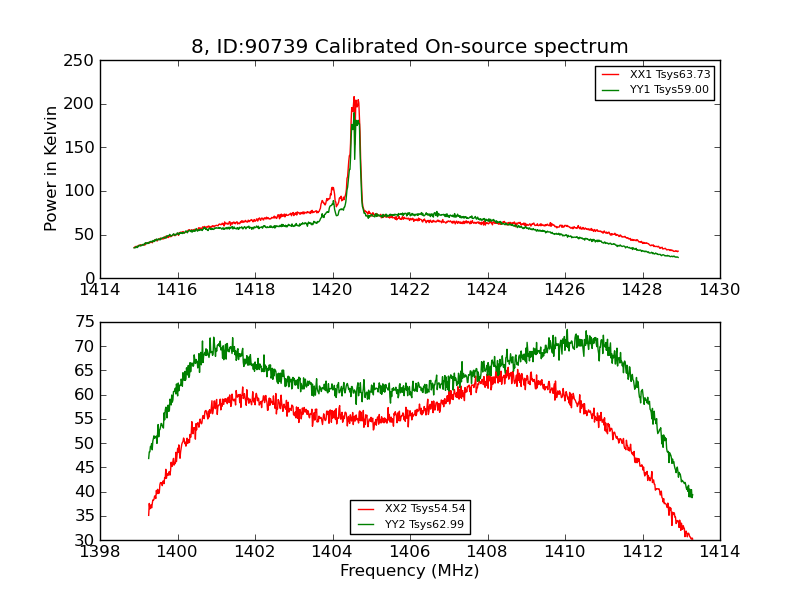Click the red line swatch beside XX2
The width and height of the screenshot is (800, 600).
click(366, 509)
